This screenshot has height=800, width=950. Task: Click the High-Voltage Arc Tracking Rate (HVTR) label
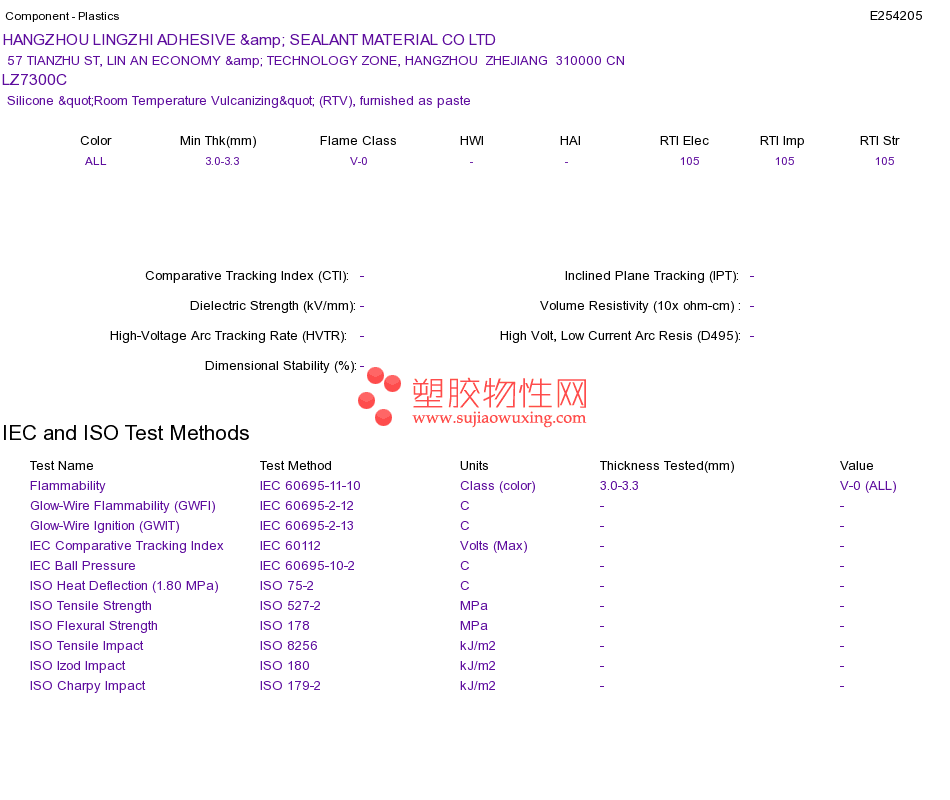pos(228,336)
